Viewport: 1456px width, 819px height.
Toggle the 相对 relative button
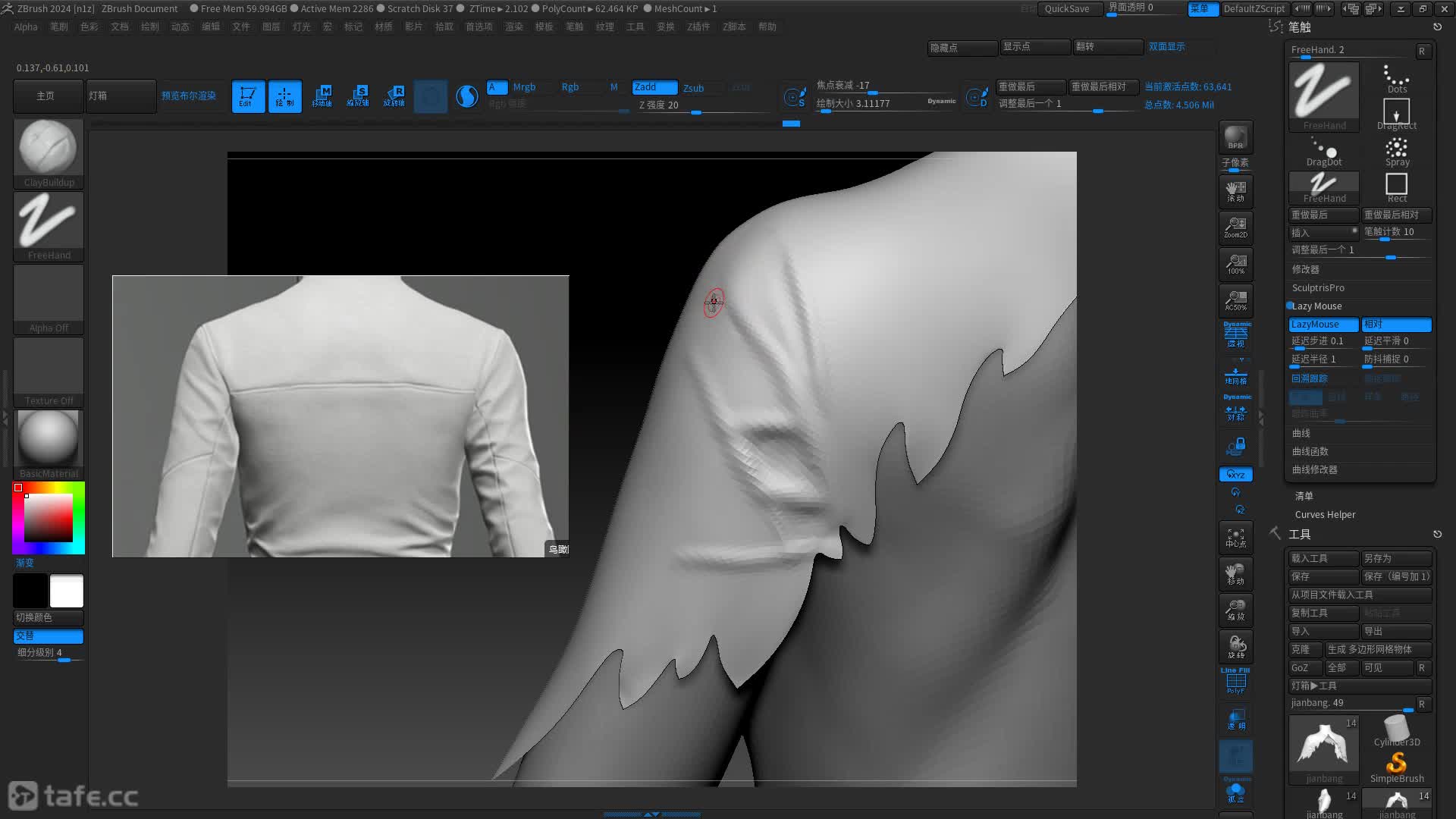point(1396,325)
